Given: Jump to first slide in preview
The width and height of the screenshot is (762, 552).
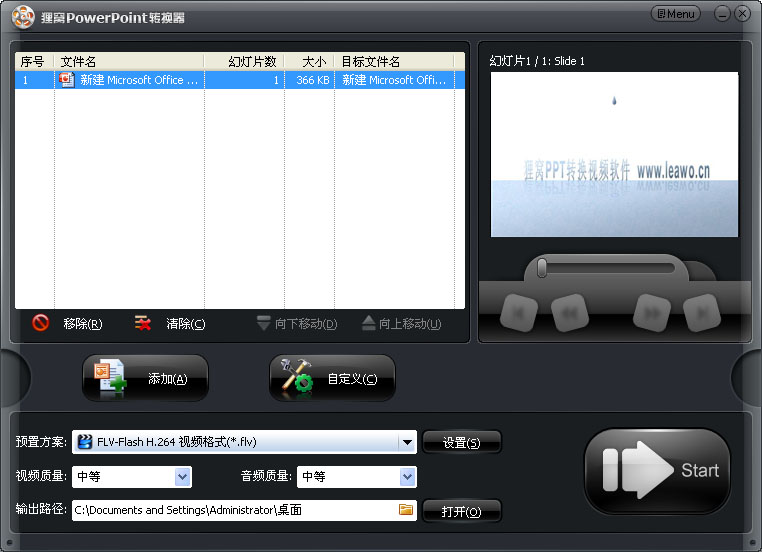Looking at the screenshot, I should tap(519, 313).
